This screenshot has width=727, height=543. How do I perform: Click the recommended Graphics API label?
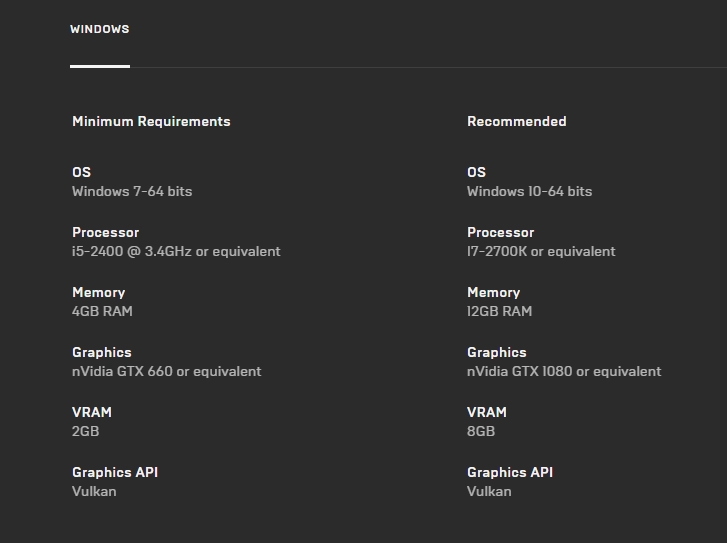coord(510,473)
